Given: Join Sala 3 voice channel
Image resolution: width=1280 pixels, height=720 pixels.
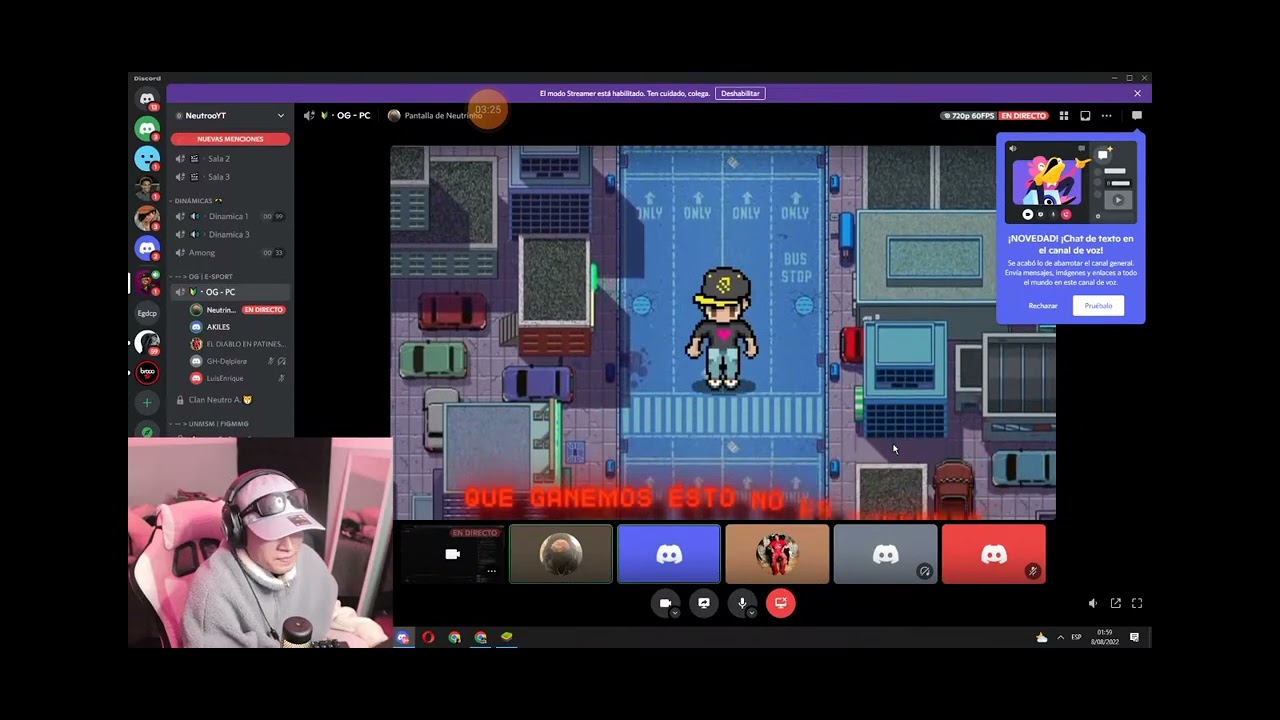Looking at the screenshot, I should click(x=230, y=177).
